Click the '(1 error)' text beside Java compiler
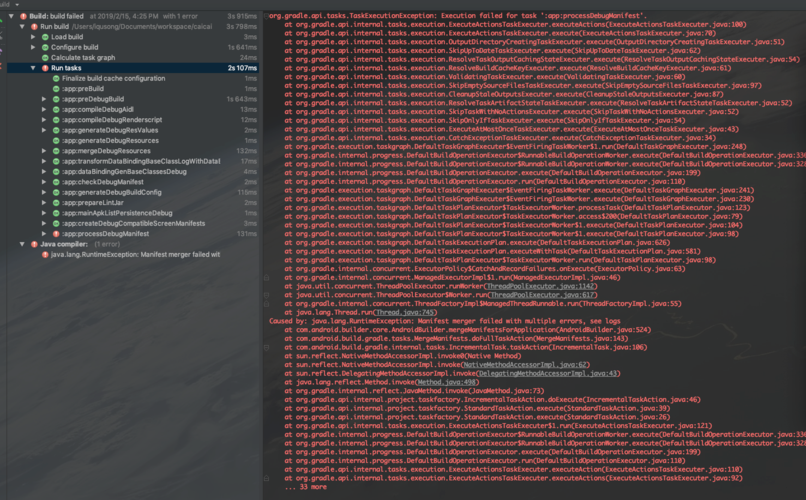The width and height of the screenshot is (806, 500). pyautogui.click(x=107, y=244)
